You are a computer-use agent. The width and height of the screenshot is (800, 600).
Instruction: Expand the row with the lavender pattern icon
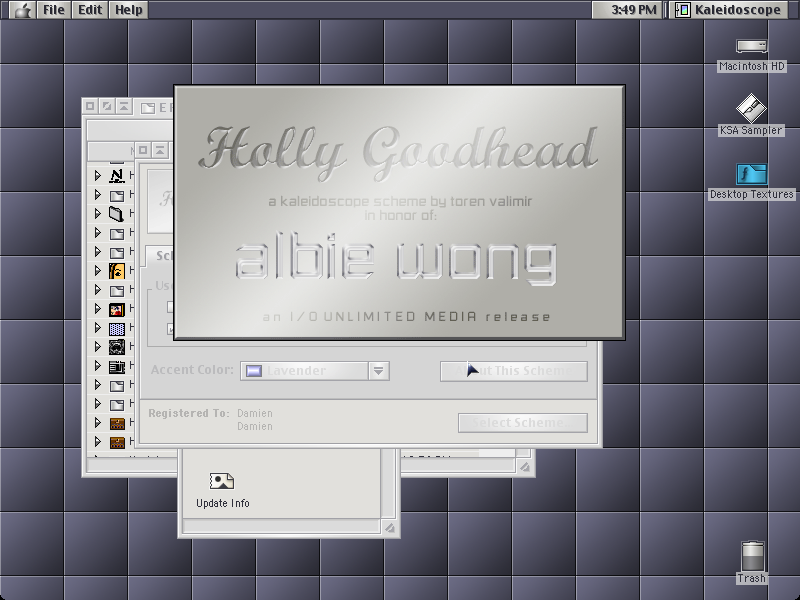97,328
